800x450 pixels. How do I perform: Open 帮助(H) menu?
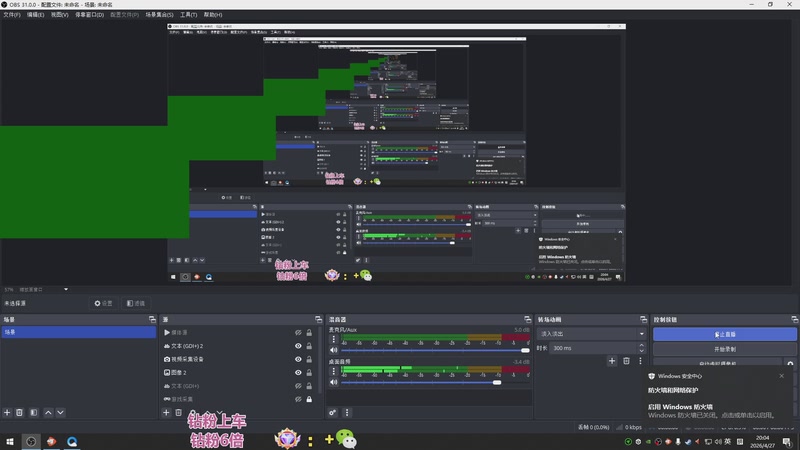pyautogui.click(x=213, y=15)
